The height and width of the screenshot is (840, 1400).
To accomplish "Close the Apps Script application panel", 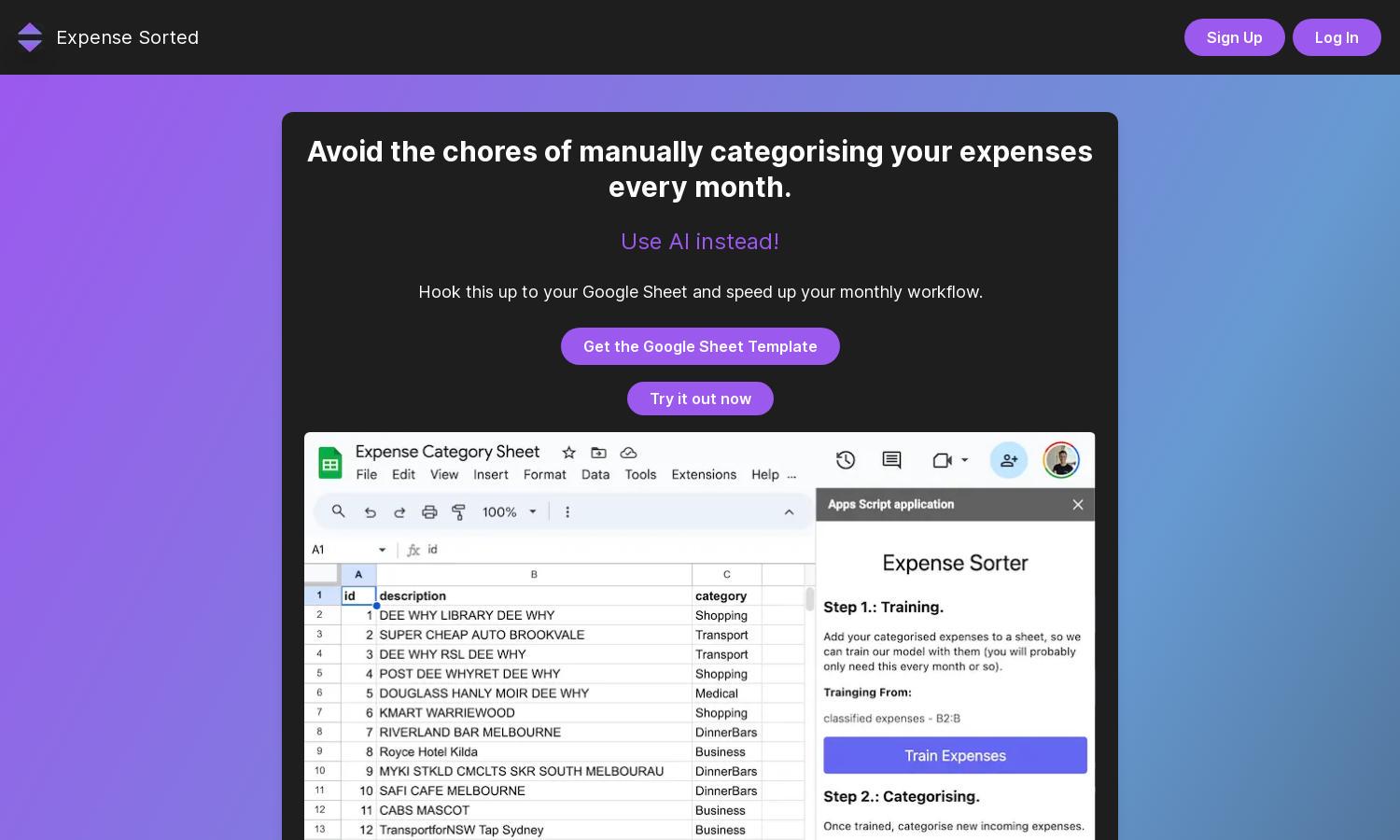I will 1078,504.
